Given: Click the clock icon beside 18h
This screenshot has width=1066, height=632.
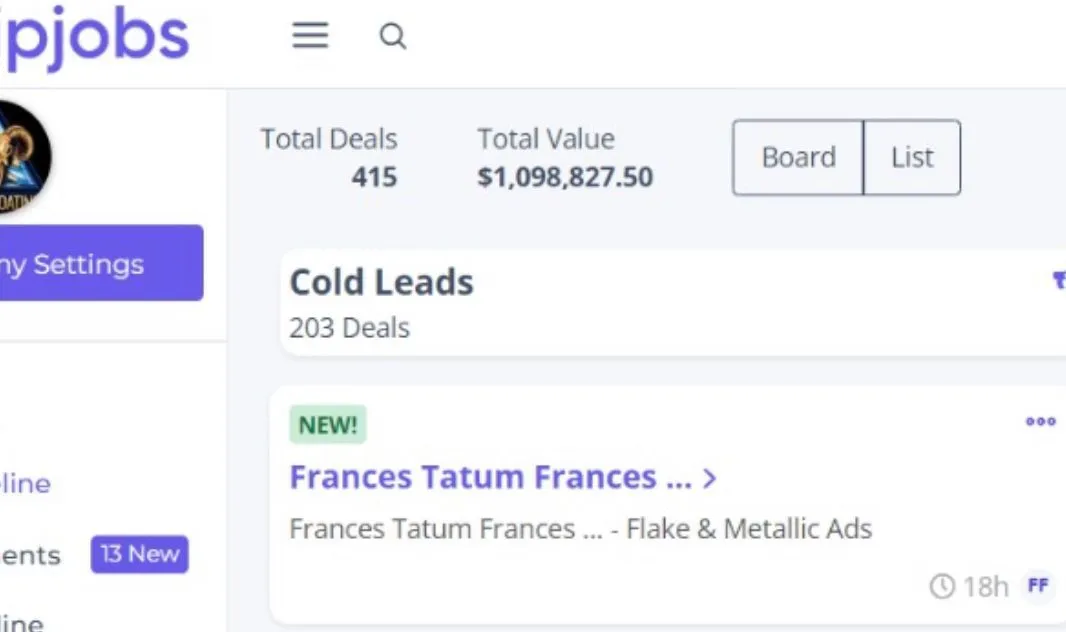Looking at the screenshot, I should point(942,586).
